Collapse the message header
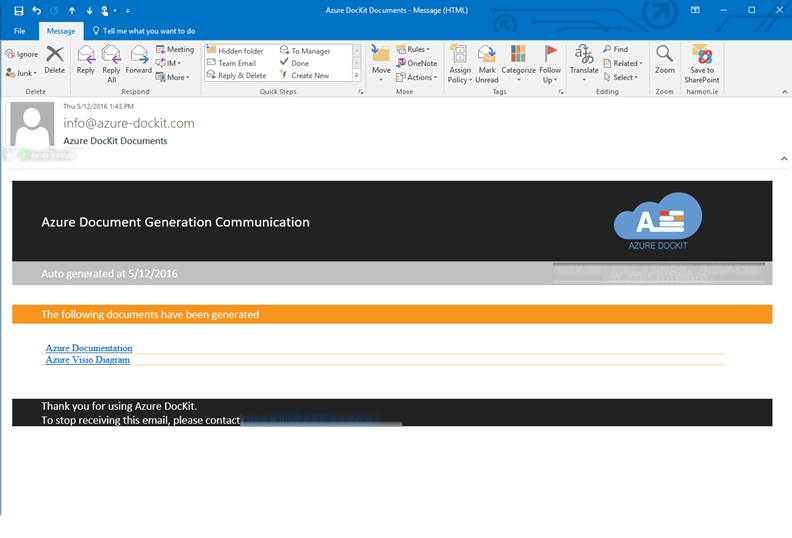 pyautogui.click(x=784, y=159)
